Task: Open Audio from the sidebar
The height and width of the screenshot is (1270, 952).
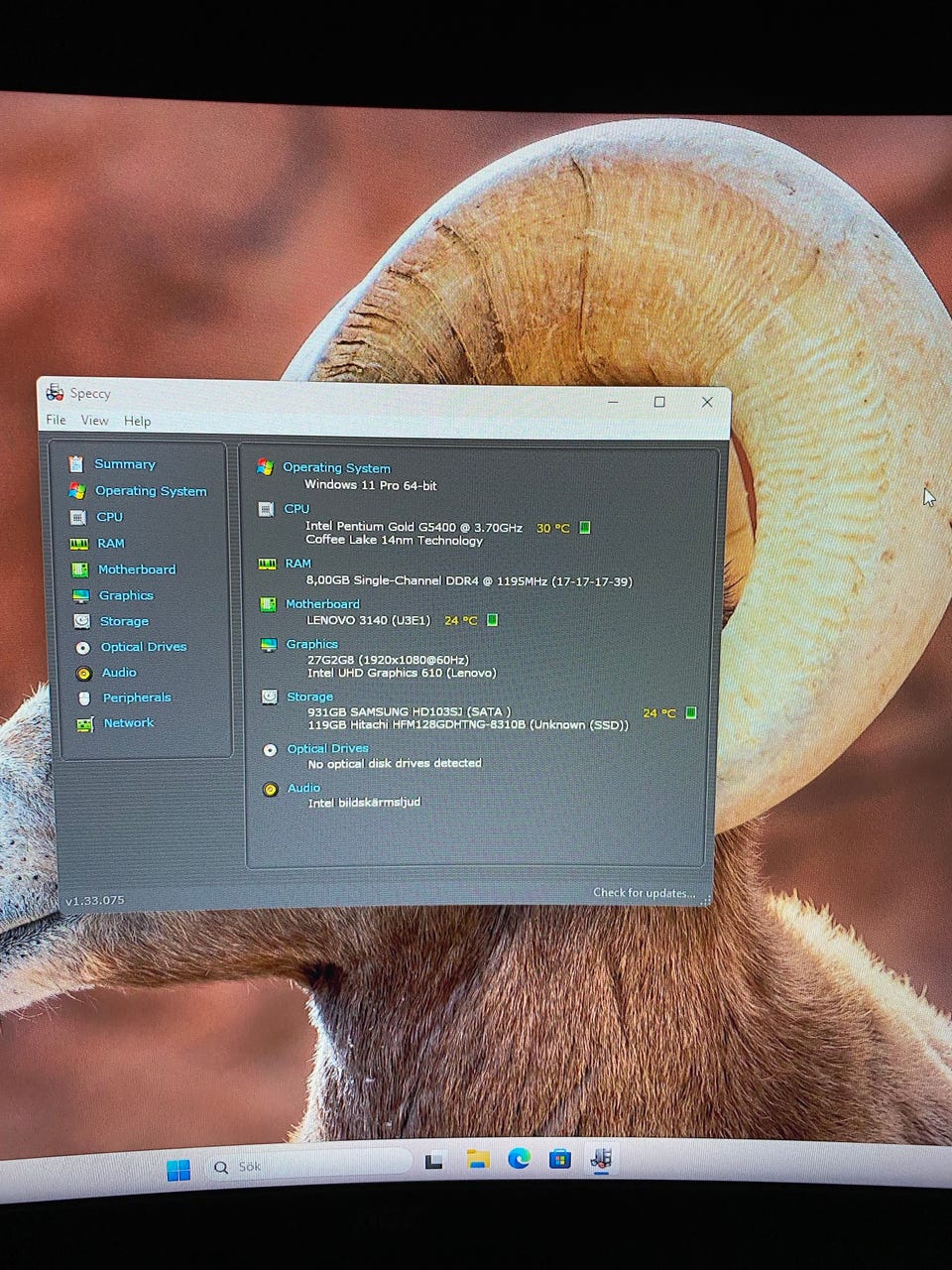Action: coord(119,673)
